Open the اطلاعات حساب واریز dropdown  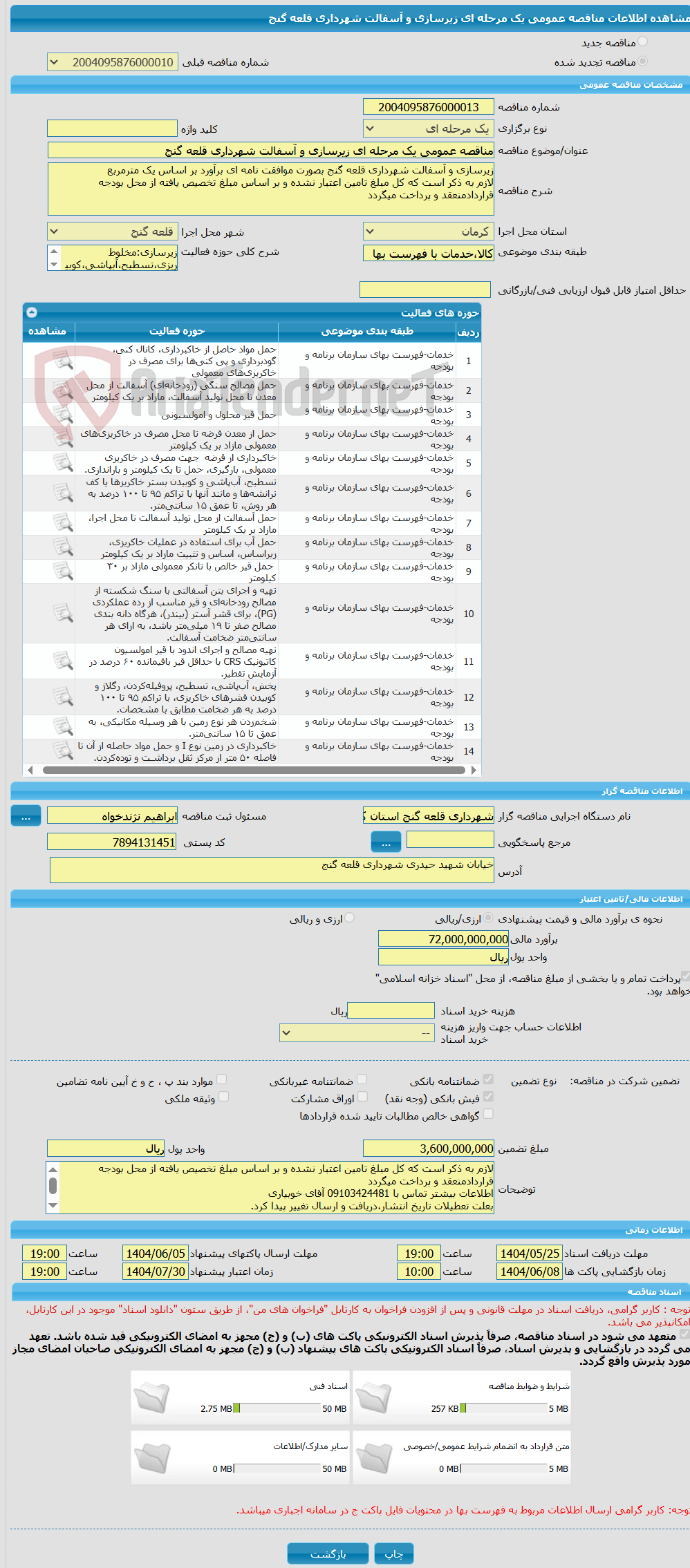357,1033
